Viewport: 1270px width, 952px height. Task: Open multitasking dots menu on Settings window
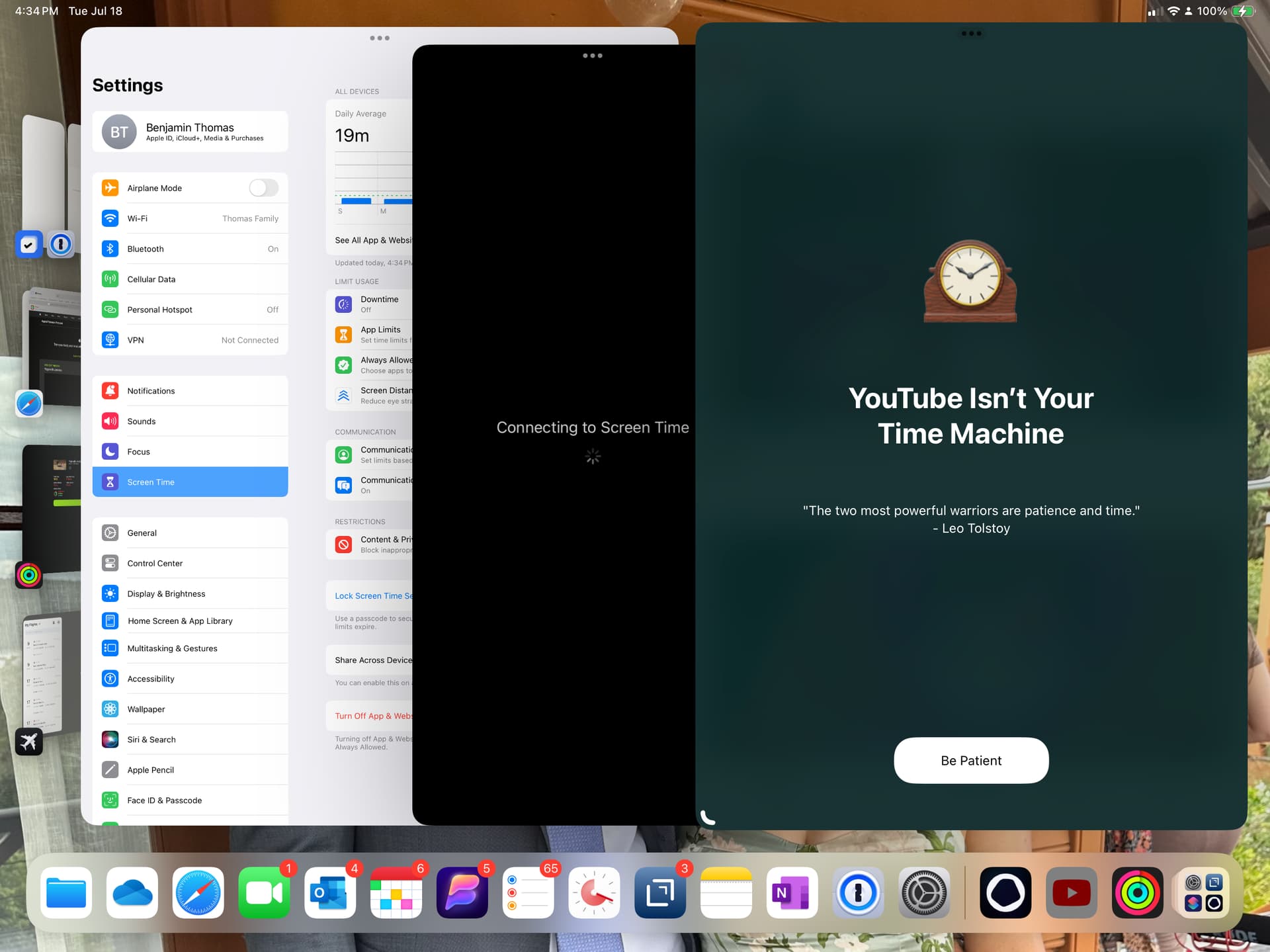(380, 38)
